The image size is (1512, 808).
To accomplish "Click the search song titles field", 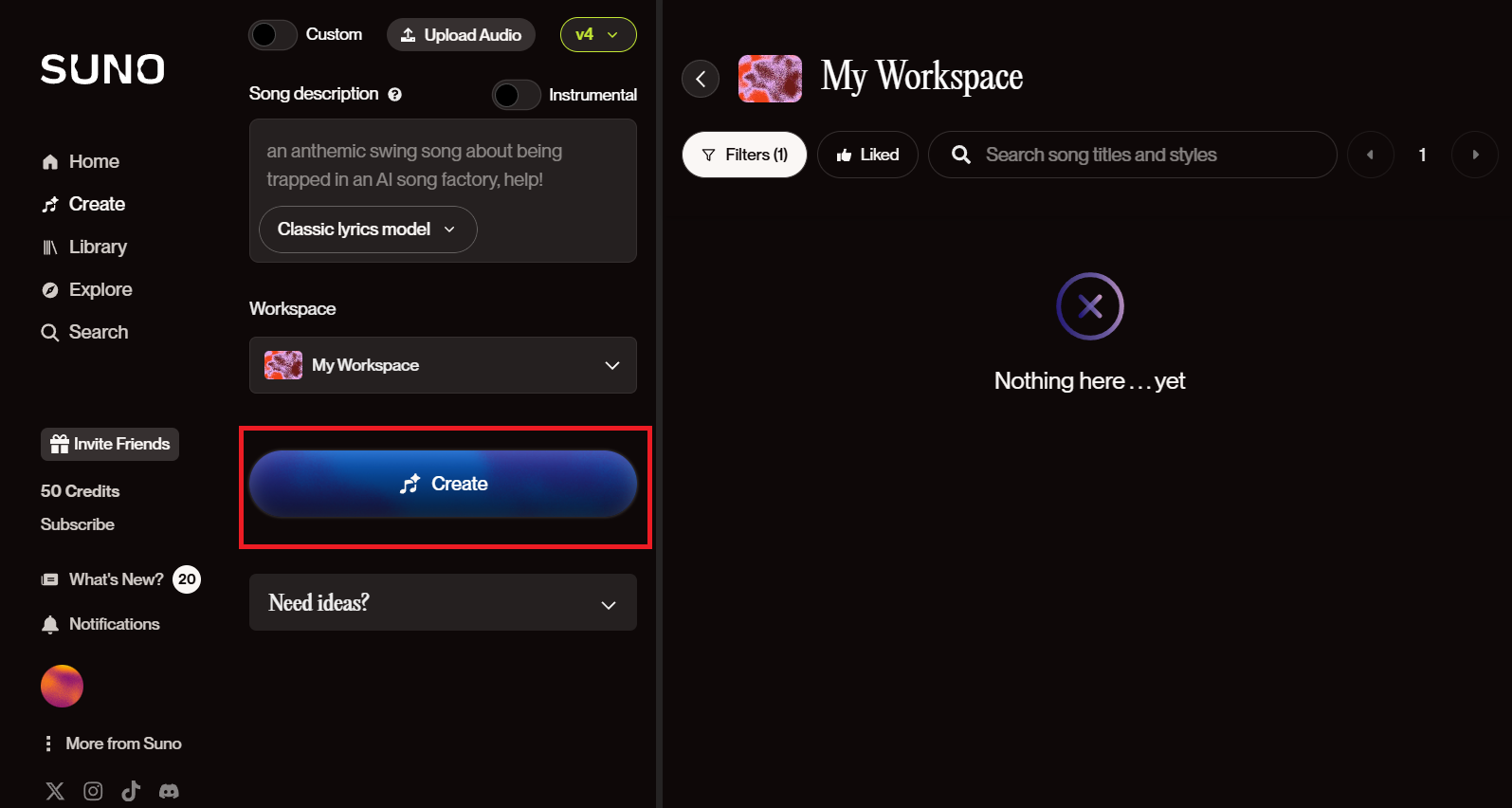I will tap(1147, 155).
